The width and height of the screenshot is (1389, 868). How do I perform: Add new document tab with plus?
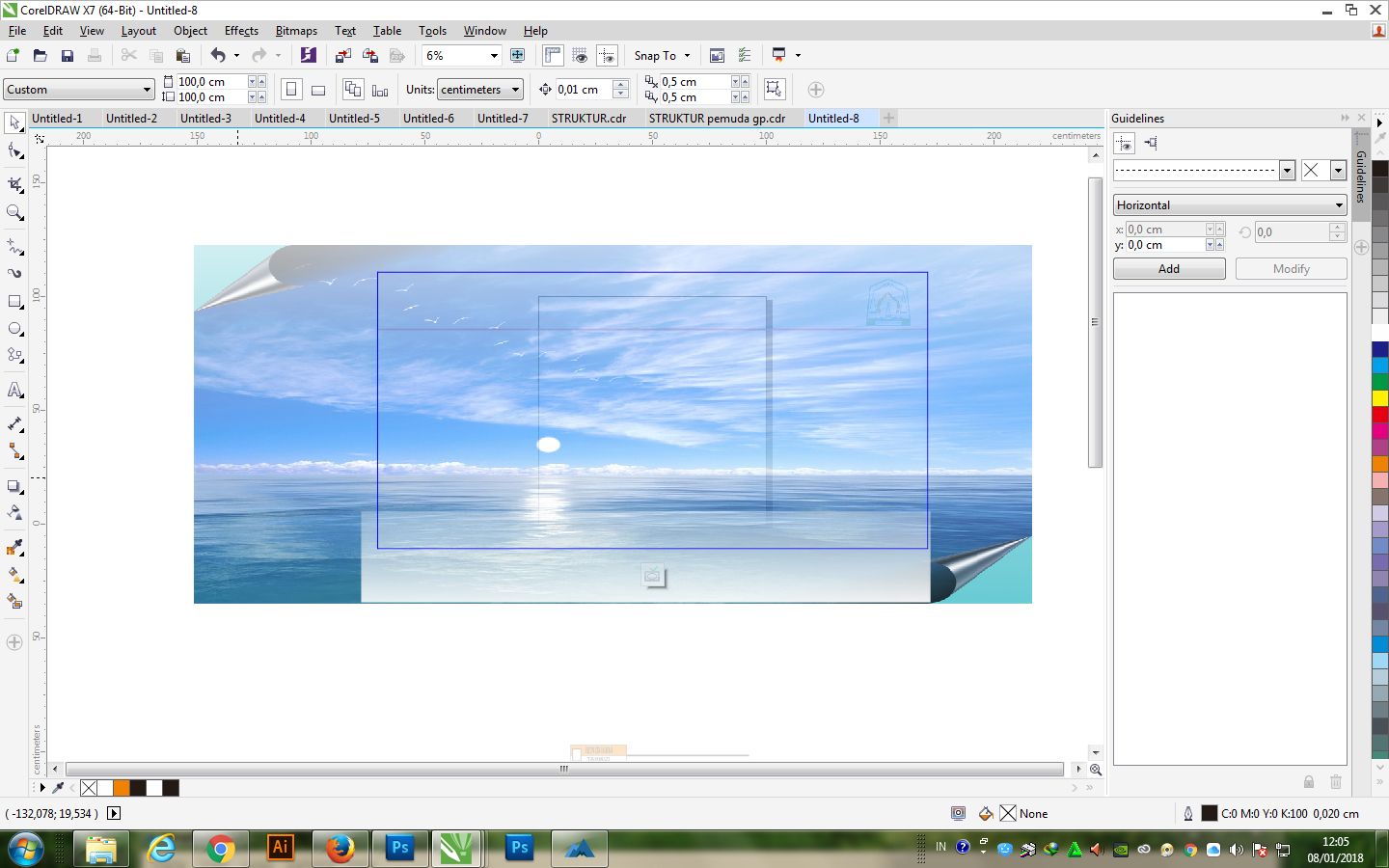888,119
